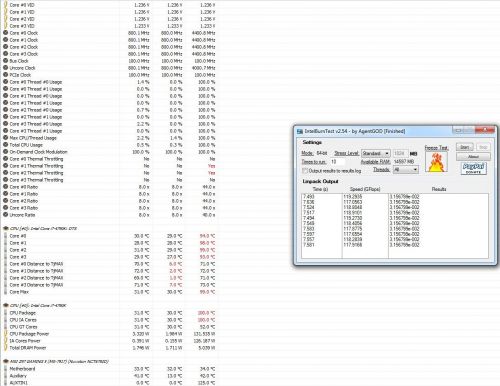Select the CPU Package temperature row label
The image size is (500, 386).
(23, 313)
